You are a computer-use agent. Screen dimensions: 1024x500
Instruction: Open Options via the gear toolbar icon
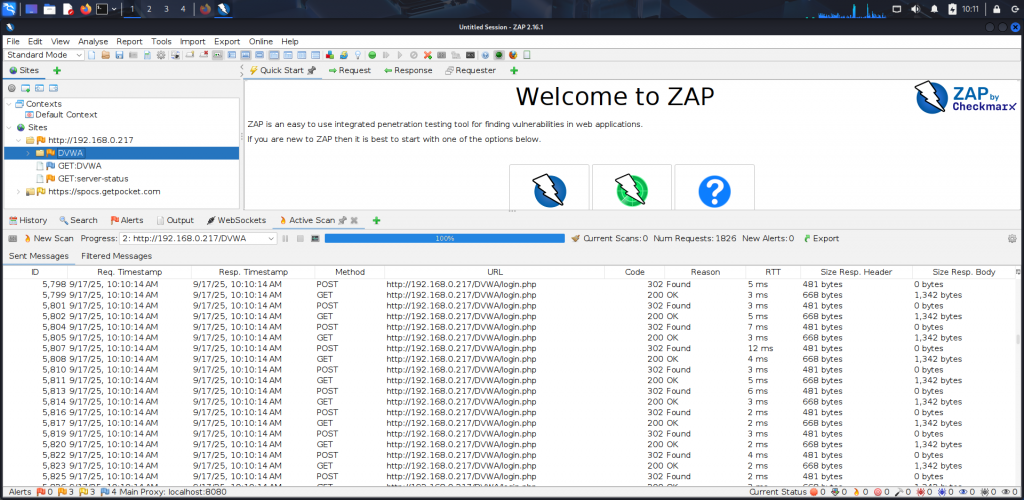(161, 55)
